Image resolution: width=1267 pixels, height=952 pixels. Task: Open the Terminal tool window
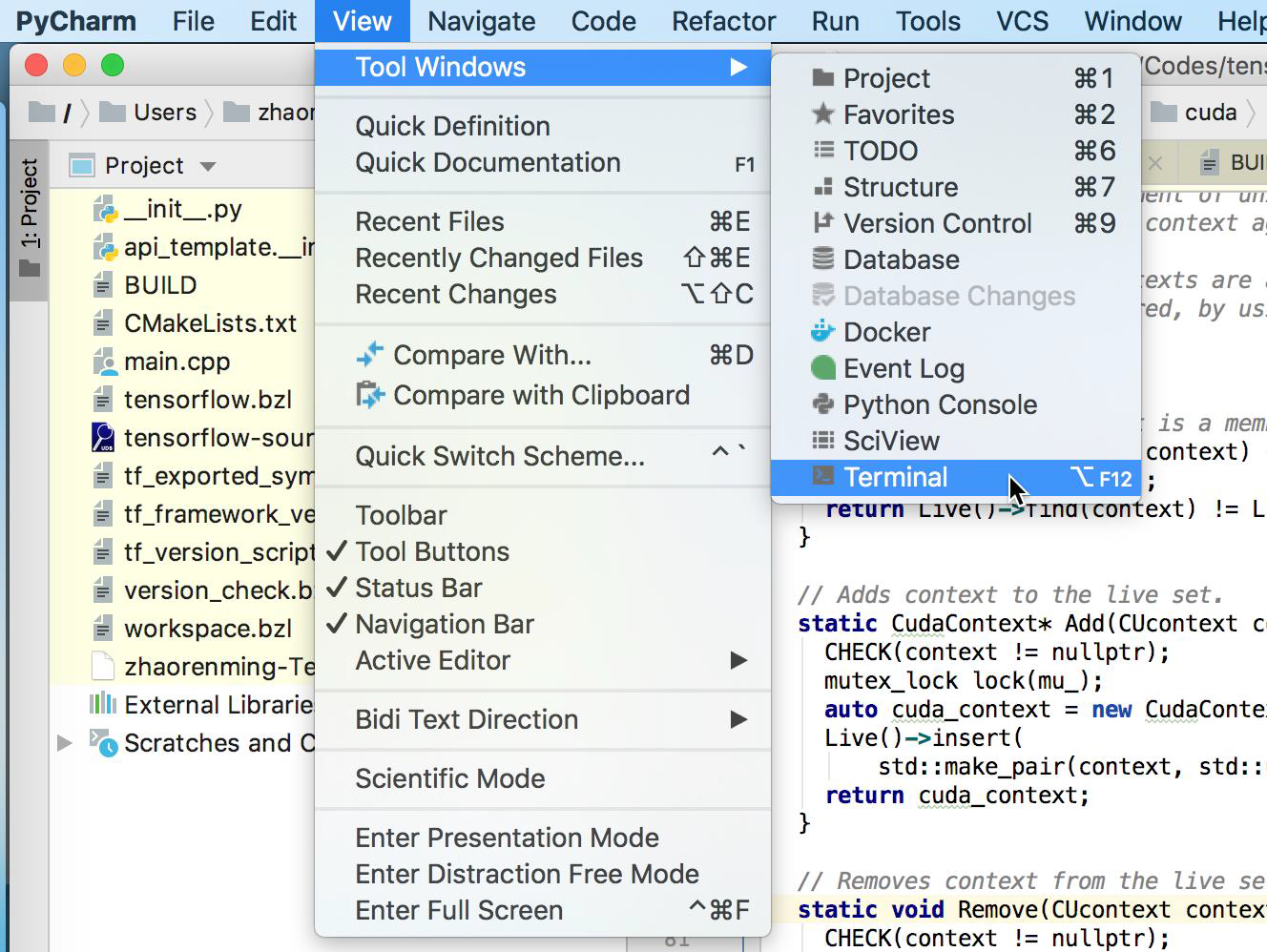pyautogui.click(x=895, y=478)
